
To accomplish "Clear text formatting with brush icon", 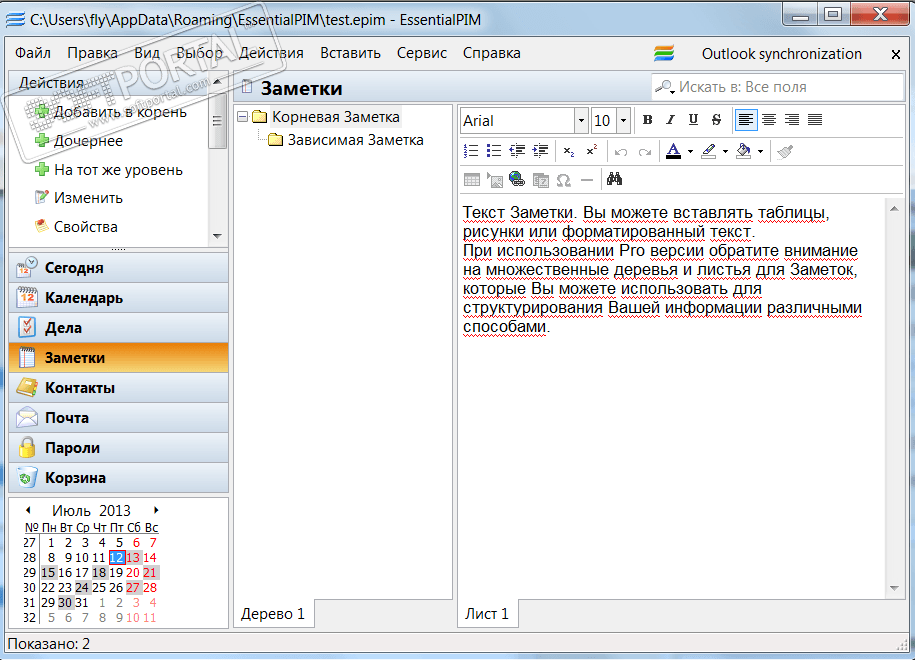I will pyautogui.click(x=785, y=152).
